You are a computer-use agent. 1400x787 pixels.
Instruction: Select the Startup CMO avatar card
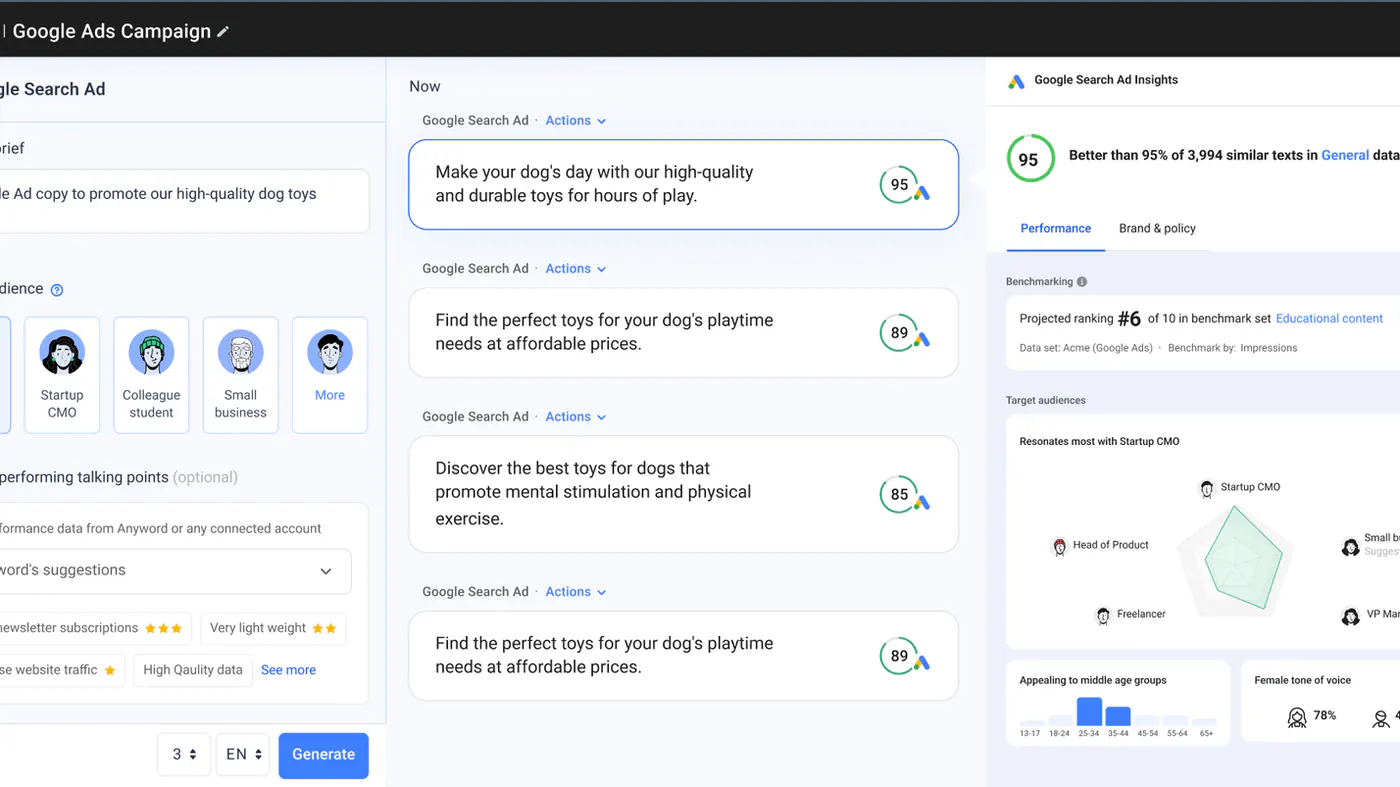click(62, 375)
